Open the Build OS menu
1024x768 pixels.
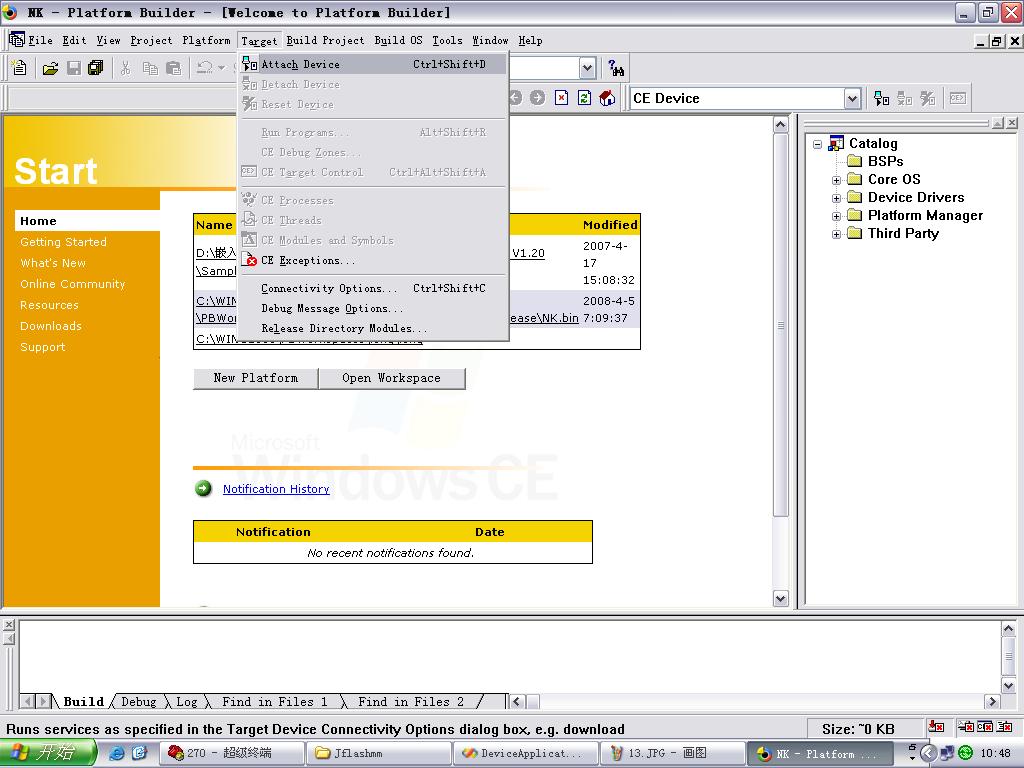tap(398, 40)
